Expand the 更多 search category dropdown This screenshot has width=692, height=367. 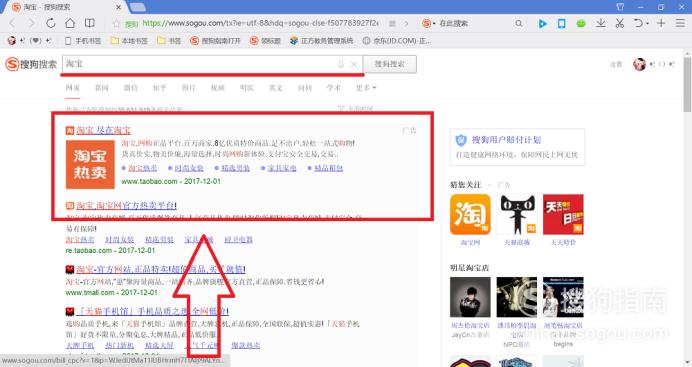click(x=366, y=88)
